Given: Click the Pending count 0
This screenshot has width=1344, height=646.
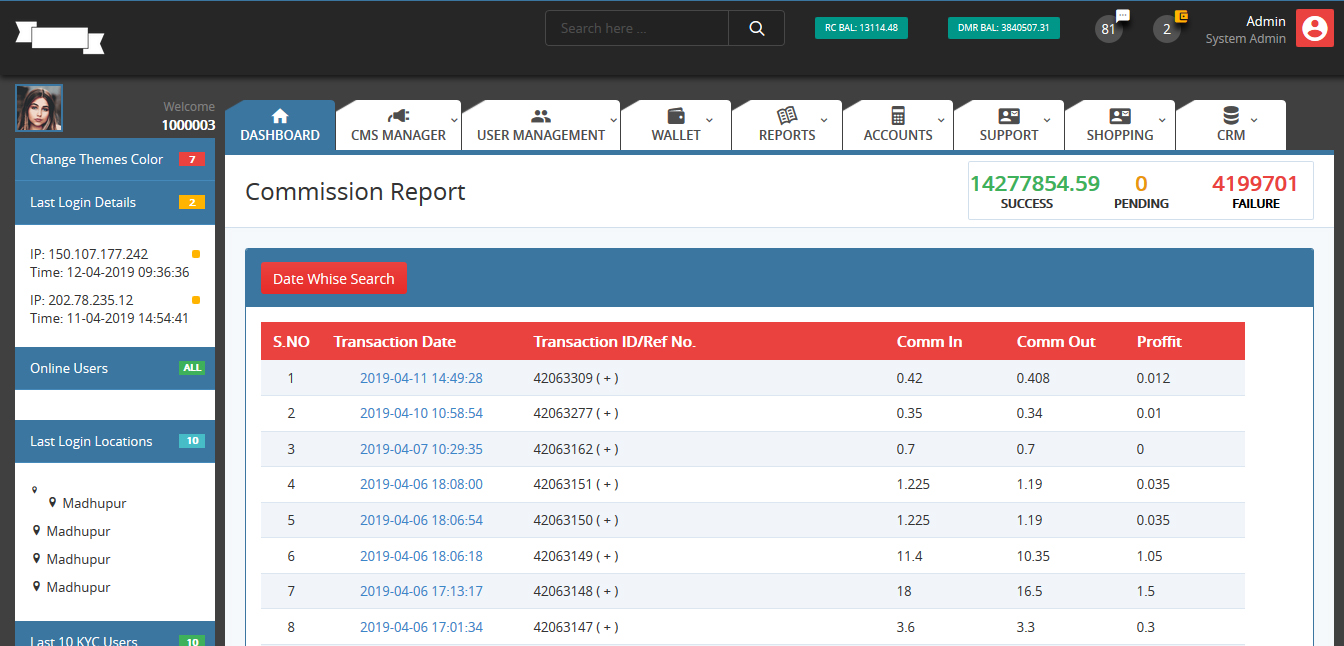Looking at the screenshot, I should (1141, 183).
